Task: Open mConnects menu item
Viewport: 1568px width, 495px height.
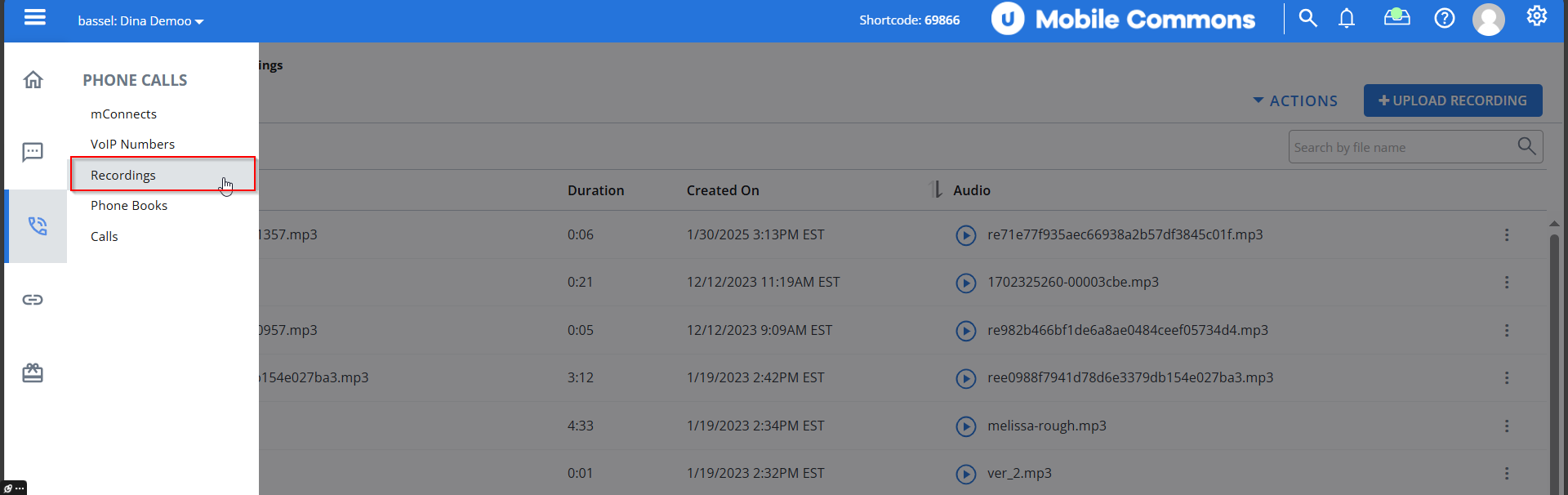Action: pos(123,114)
